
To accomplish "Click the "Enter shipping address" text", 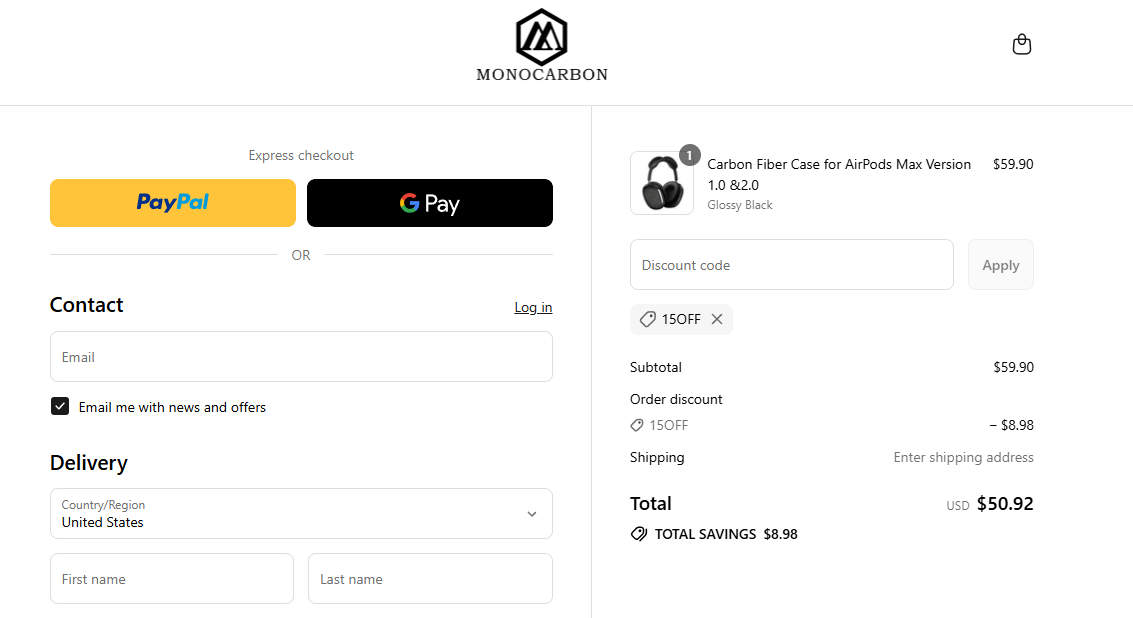I will [963, 458].
